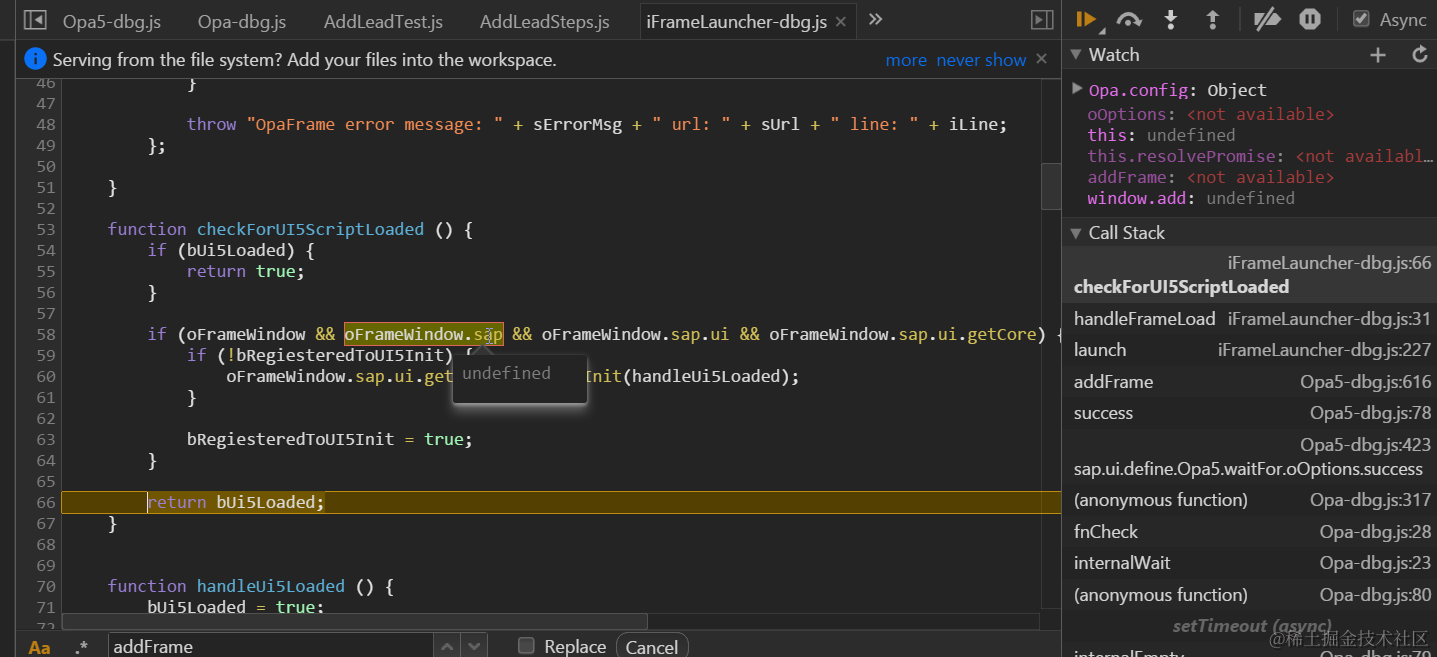The height and width of the screenshot is (657, 1437).
Task: Click the 'never show' link
Action: pos(981,60)
